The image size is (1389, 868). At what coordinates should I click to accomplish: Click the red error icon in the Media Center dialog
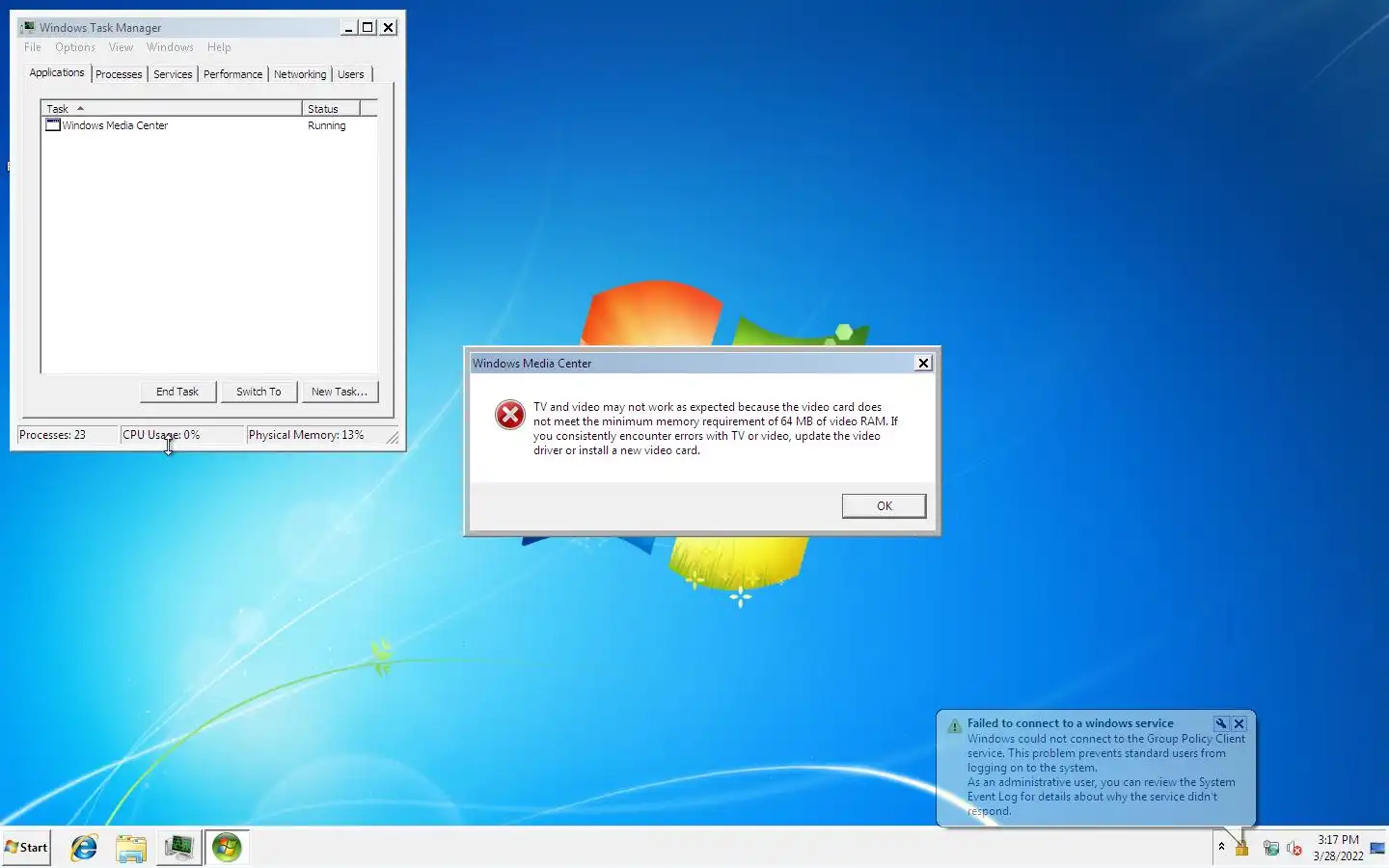[510, 415]
